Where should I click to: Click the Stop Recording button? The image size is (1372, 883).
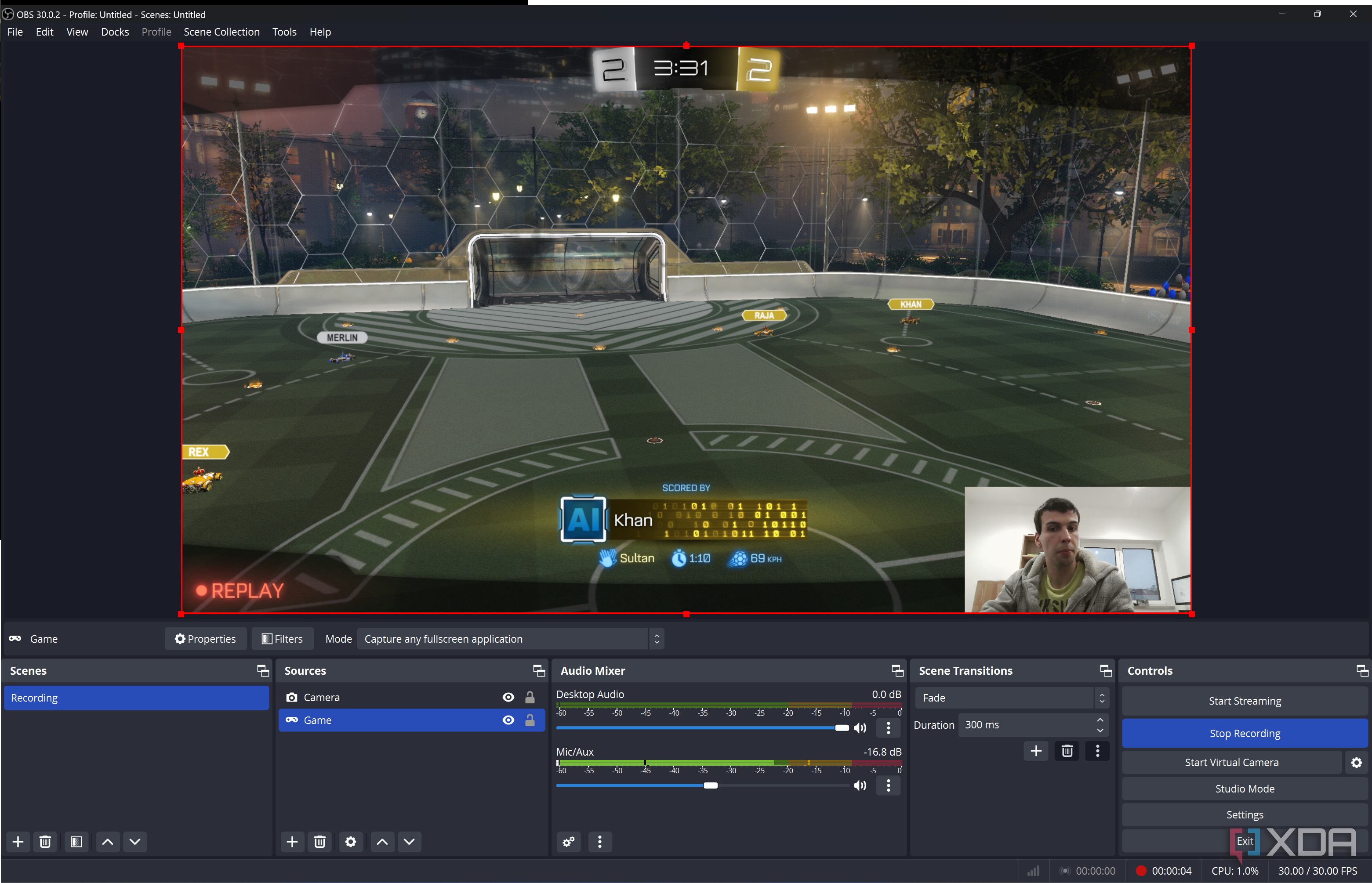[x=1245, y=733]
